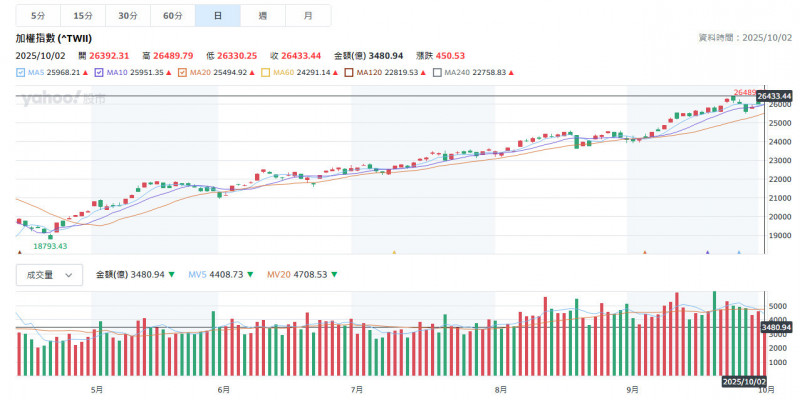Click the orange triangle marker near 7月
Image resolution: width=800 pixels, height=400 pixels.
pyautogui.click(x=394, y=253)
